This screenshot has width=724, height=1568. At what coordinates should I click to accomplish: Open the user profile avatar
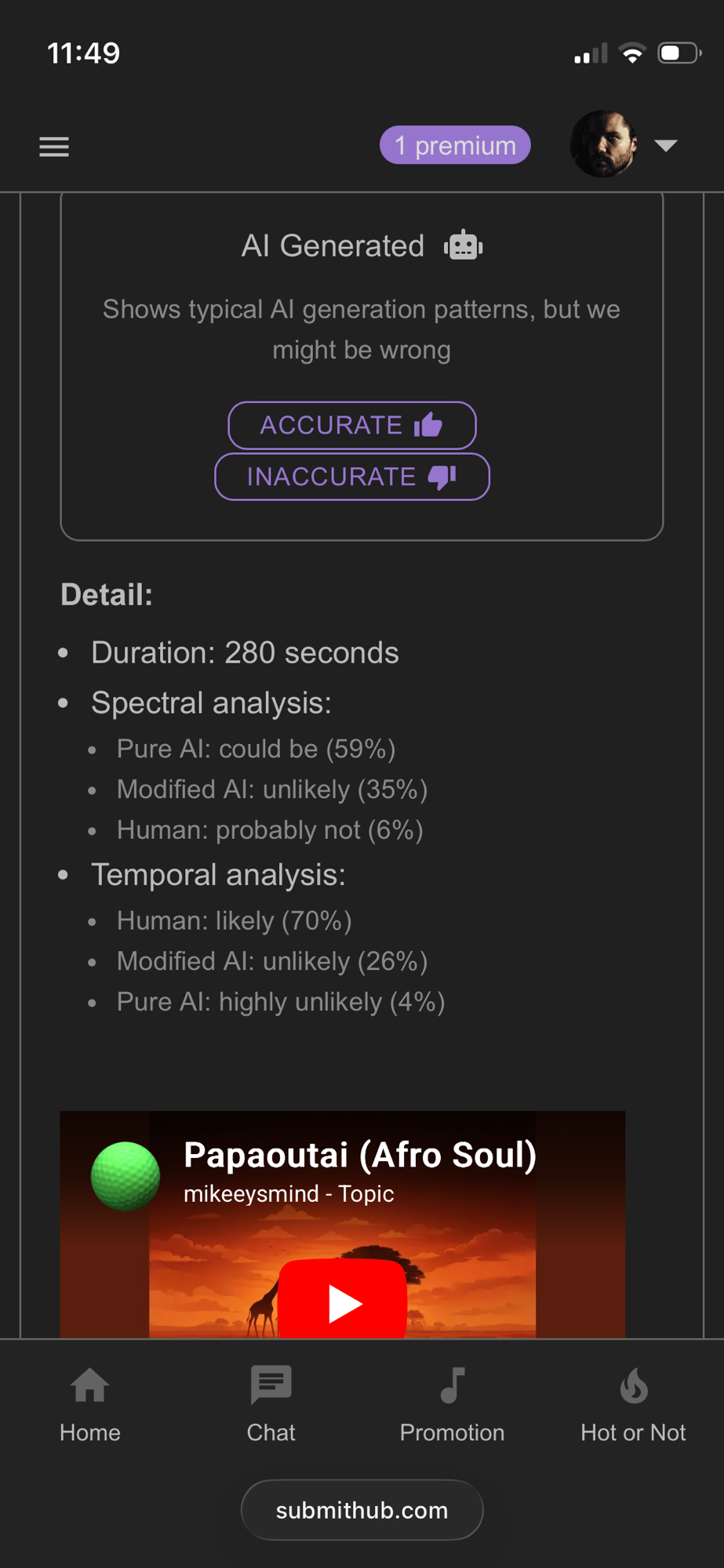pos(602,144)
